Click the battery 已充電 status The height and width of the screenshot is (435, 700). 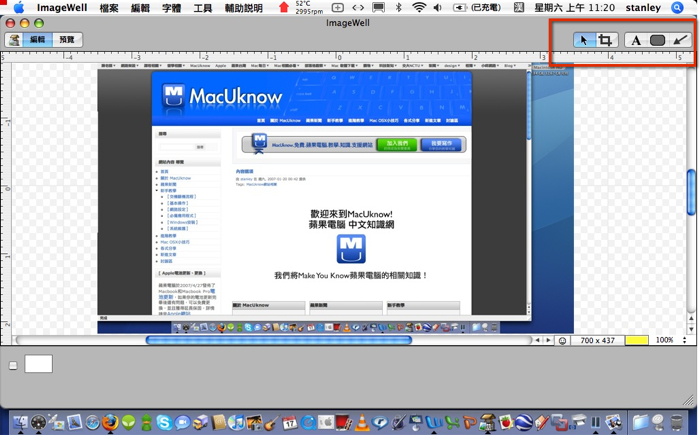(477, 8)
